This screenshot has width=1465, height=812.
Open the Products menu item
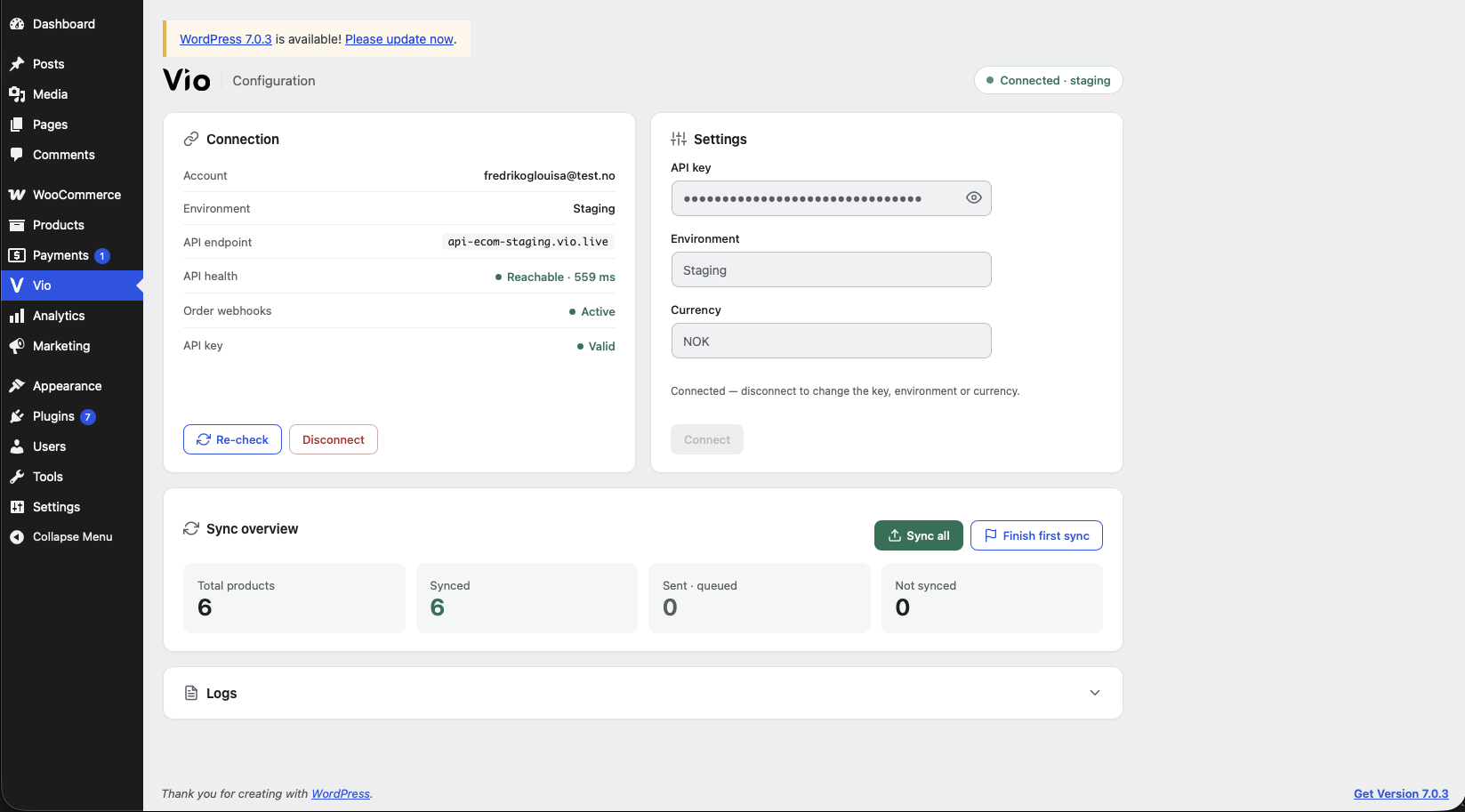click(71, 225)
